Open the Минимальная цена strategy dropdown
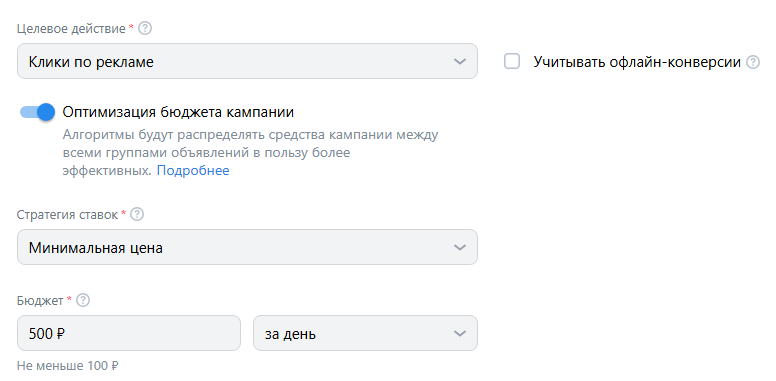The width and height of the screenshot is (776, 381). 247,247
